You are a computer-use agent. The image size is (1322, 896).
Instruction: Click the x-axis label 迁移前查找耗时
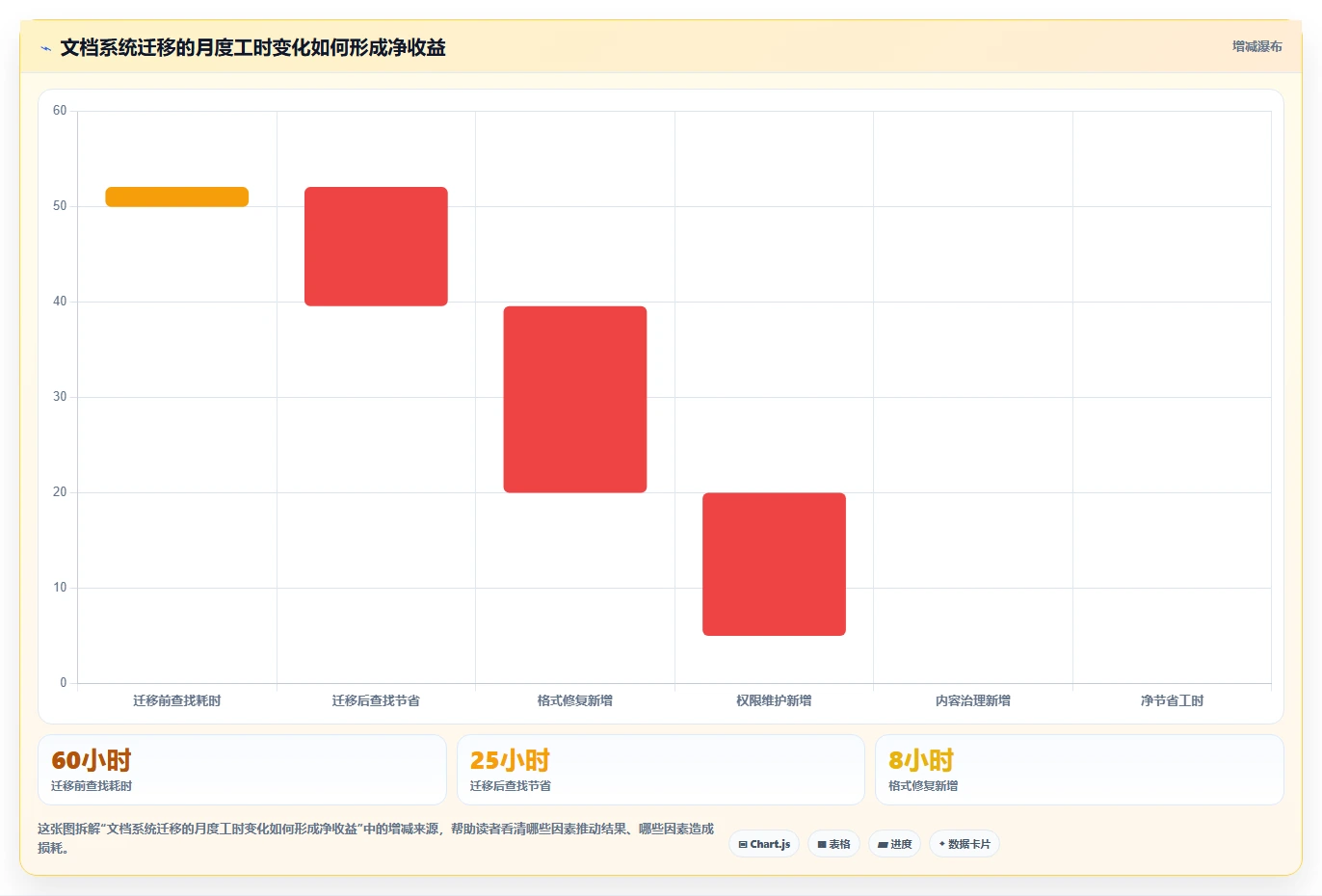coord(177,700)
